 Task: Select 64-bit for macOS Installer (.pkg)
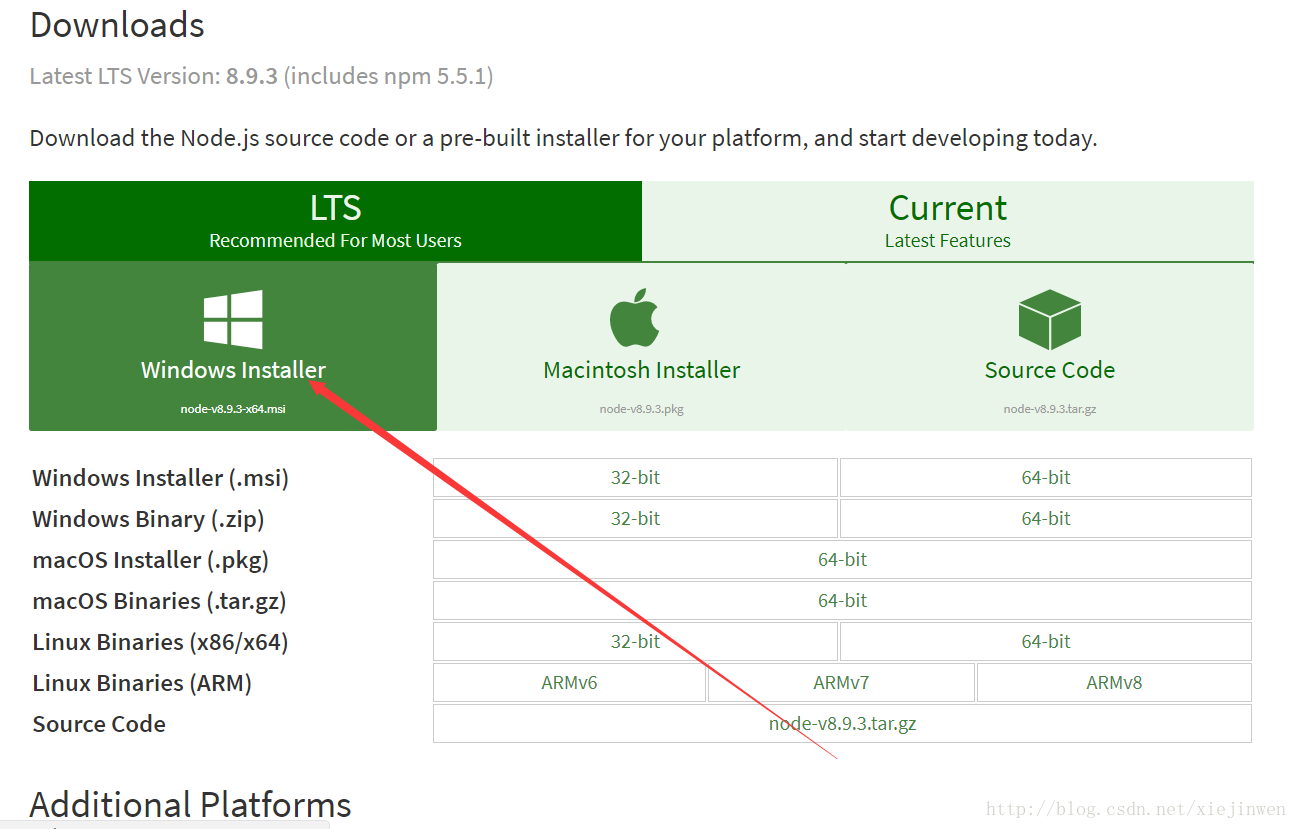tap(842, 560)
